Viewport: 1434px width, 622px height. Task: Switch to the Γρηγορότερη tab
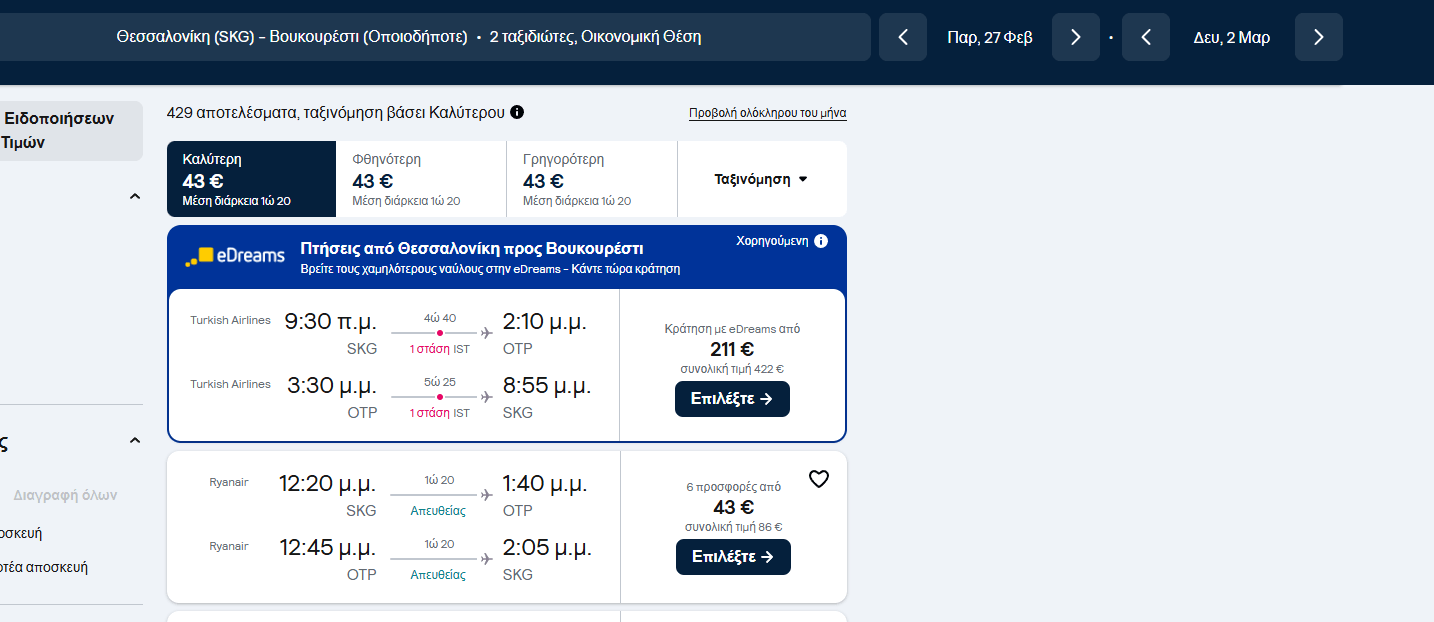(591, 179)
